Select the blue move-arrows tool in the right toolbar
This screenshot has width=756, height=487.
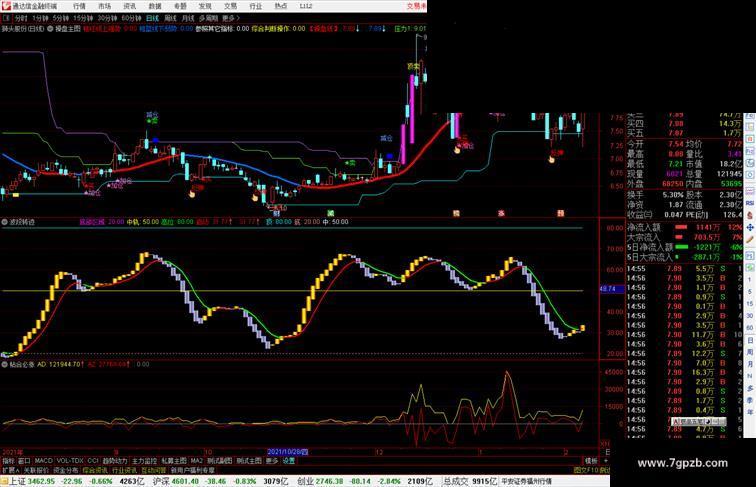[x=750, y=227]
